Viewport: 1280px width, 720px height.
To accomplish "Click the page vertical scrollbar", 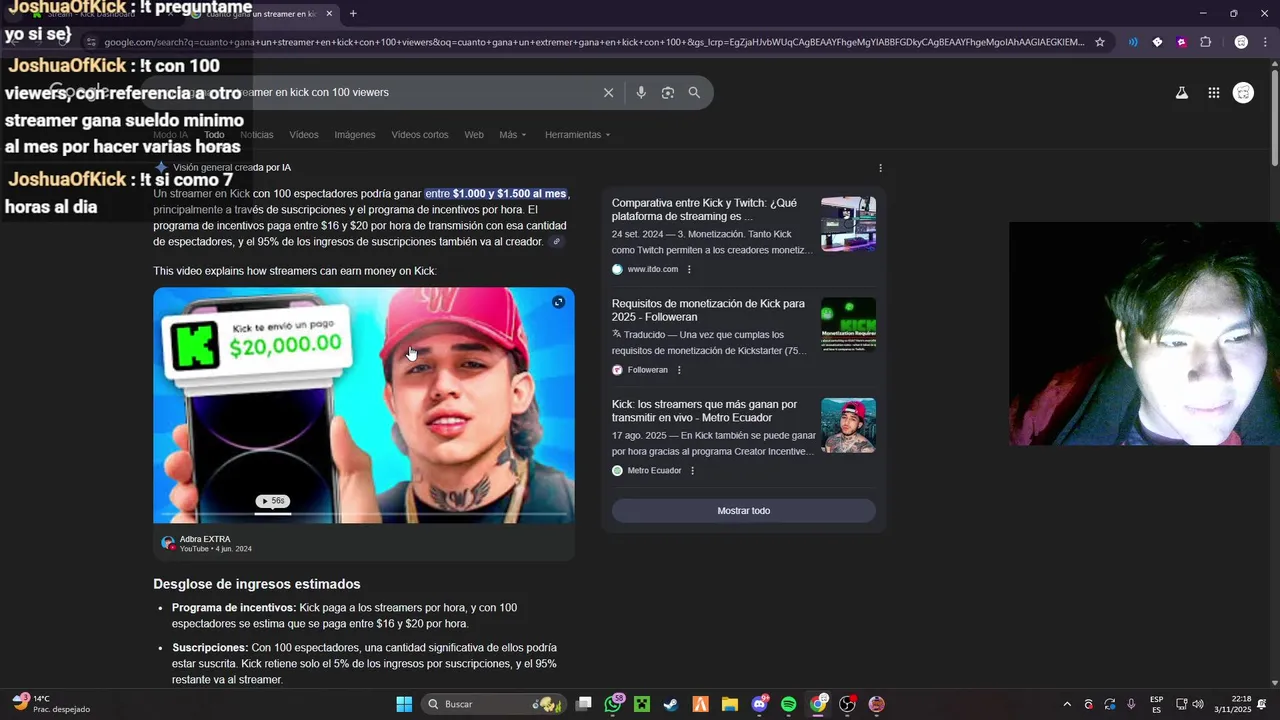I will 1274,120.
